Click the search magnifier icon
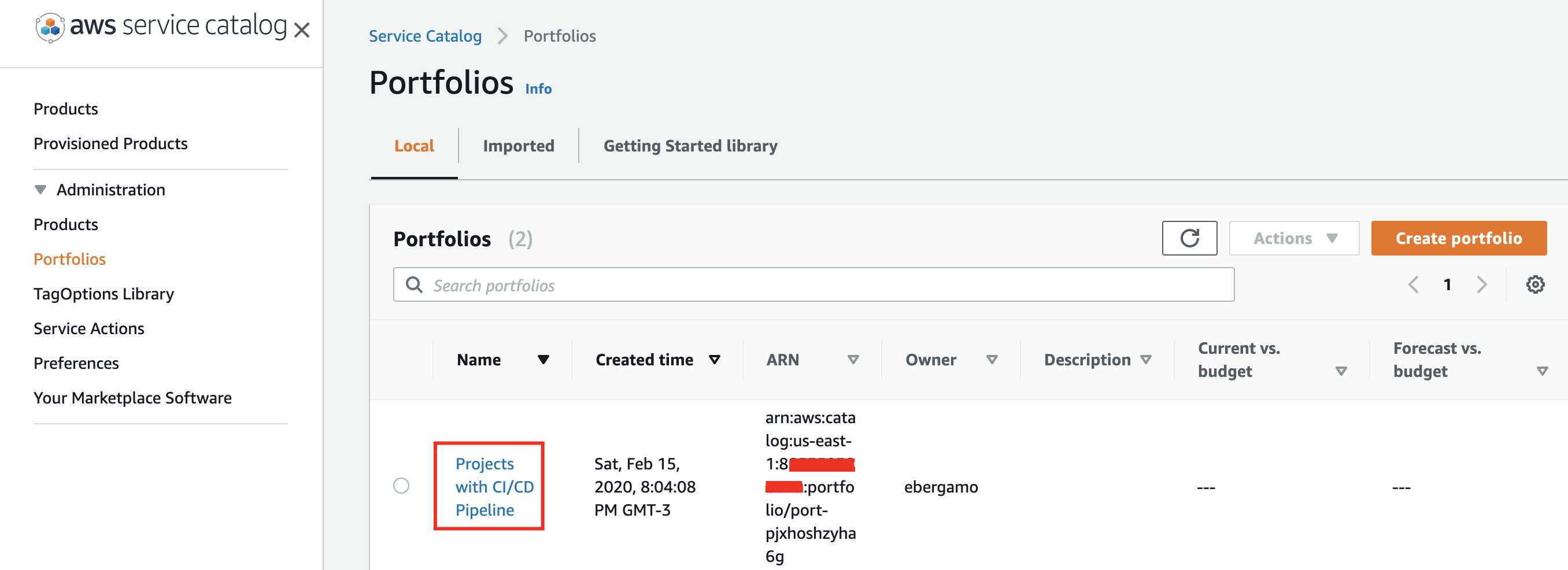1568x570 pixels. [x=414, y=284]
